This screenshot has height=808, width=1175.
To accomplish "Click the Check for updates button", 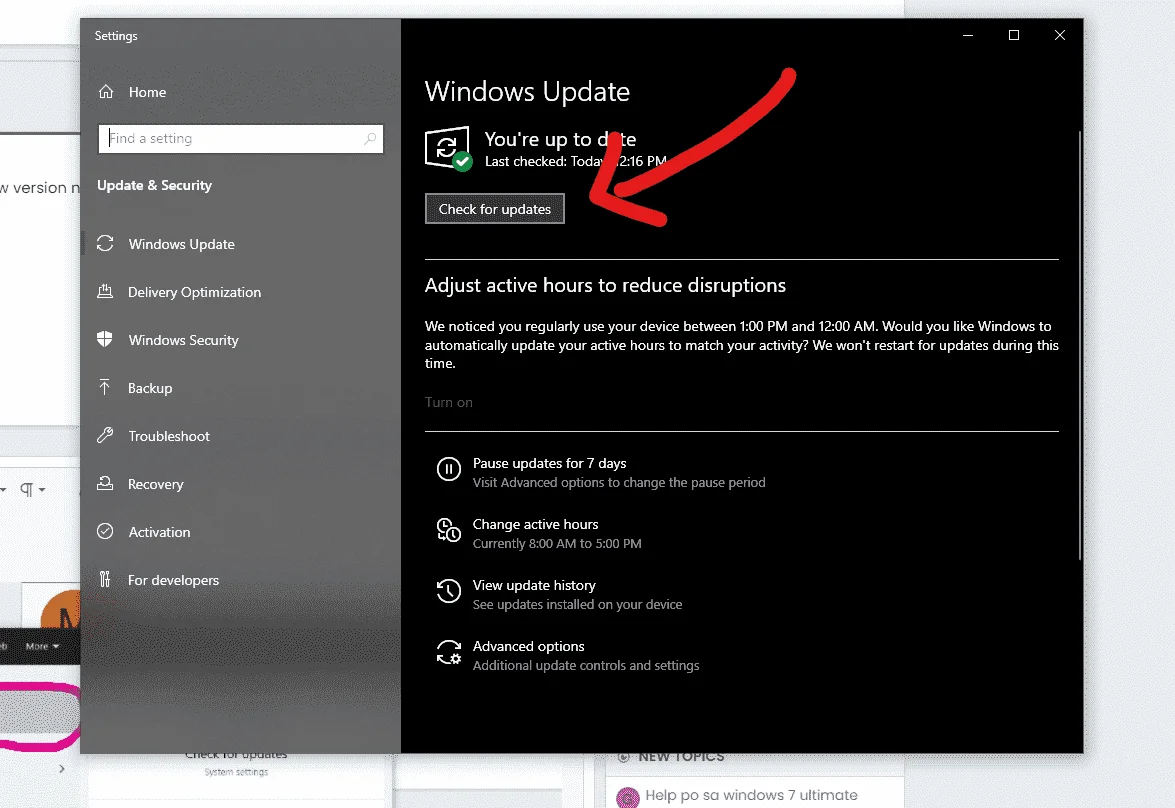I will 495,208.
